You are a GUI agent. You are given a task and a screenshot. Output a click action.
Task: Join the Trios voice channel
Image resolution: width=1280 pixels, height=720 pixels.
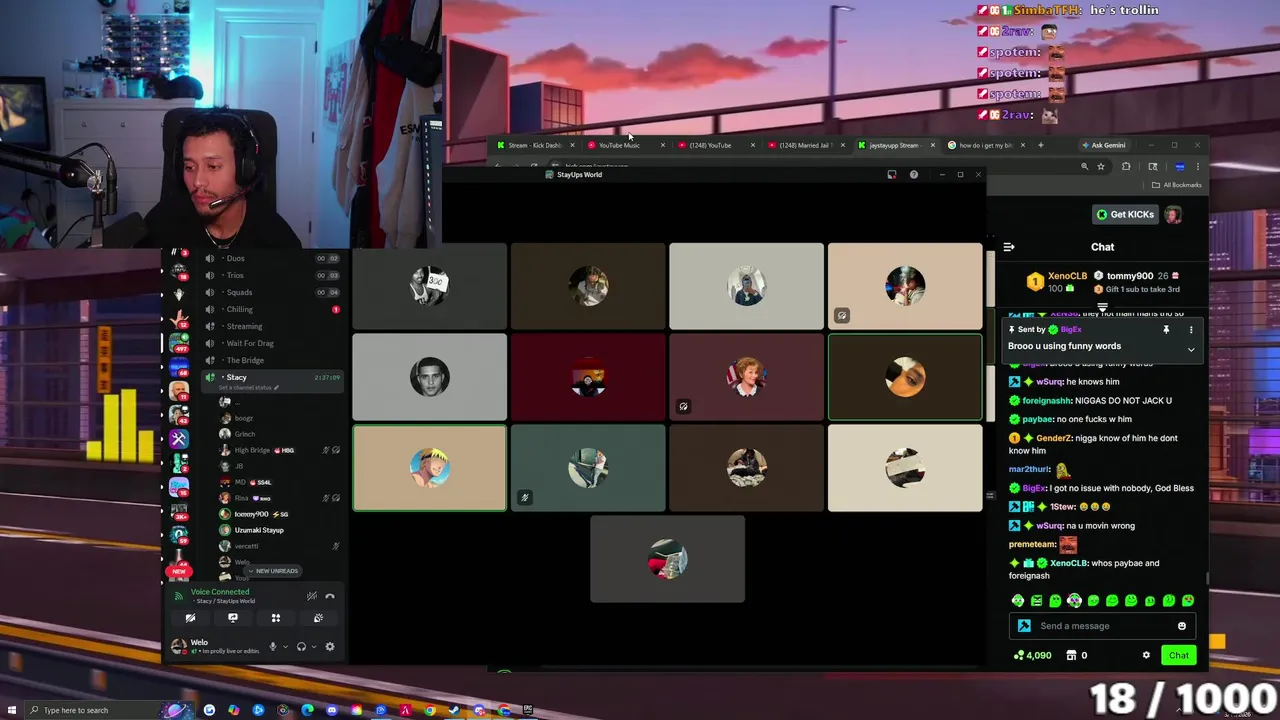271,275
